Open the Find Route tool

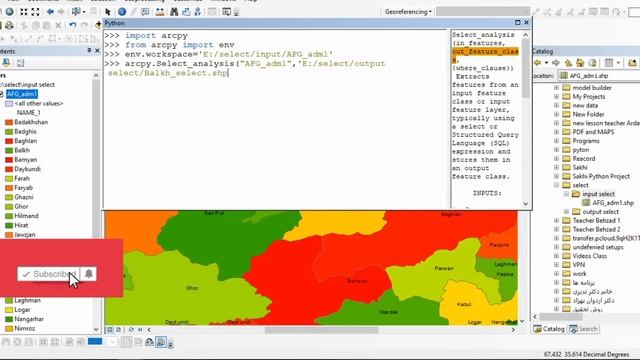tap(186, 12)
